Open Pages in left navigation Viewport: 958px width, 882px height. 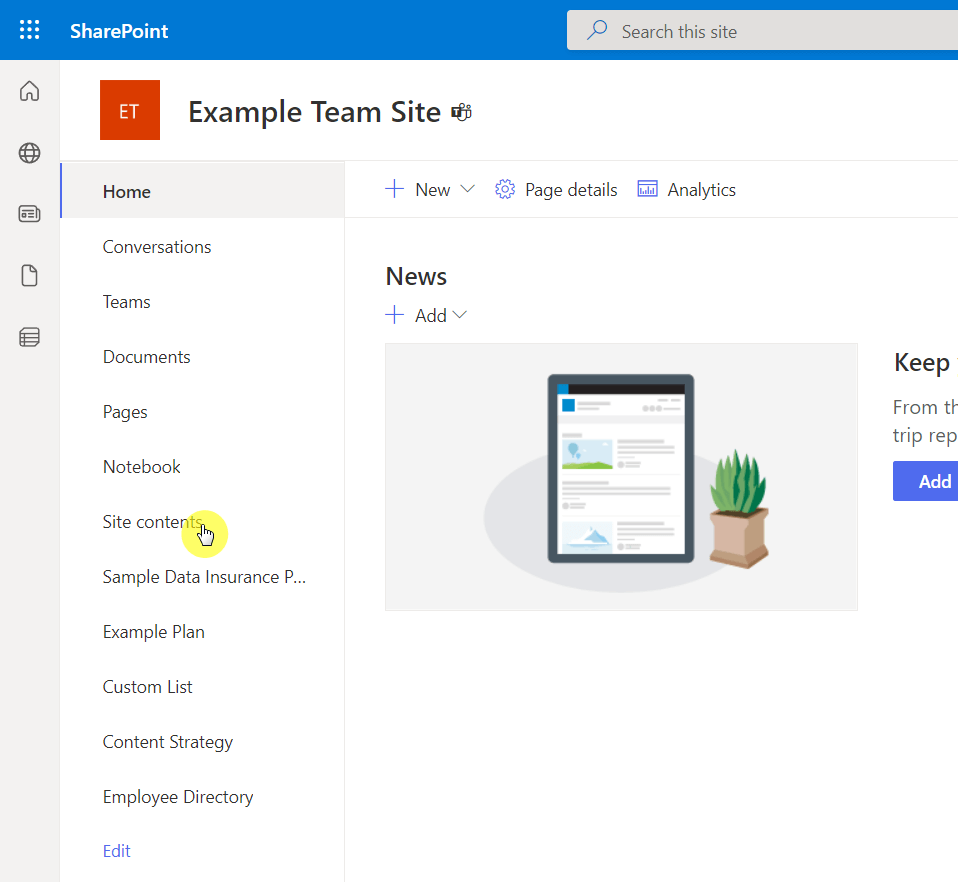click(x=125, y=412)
